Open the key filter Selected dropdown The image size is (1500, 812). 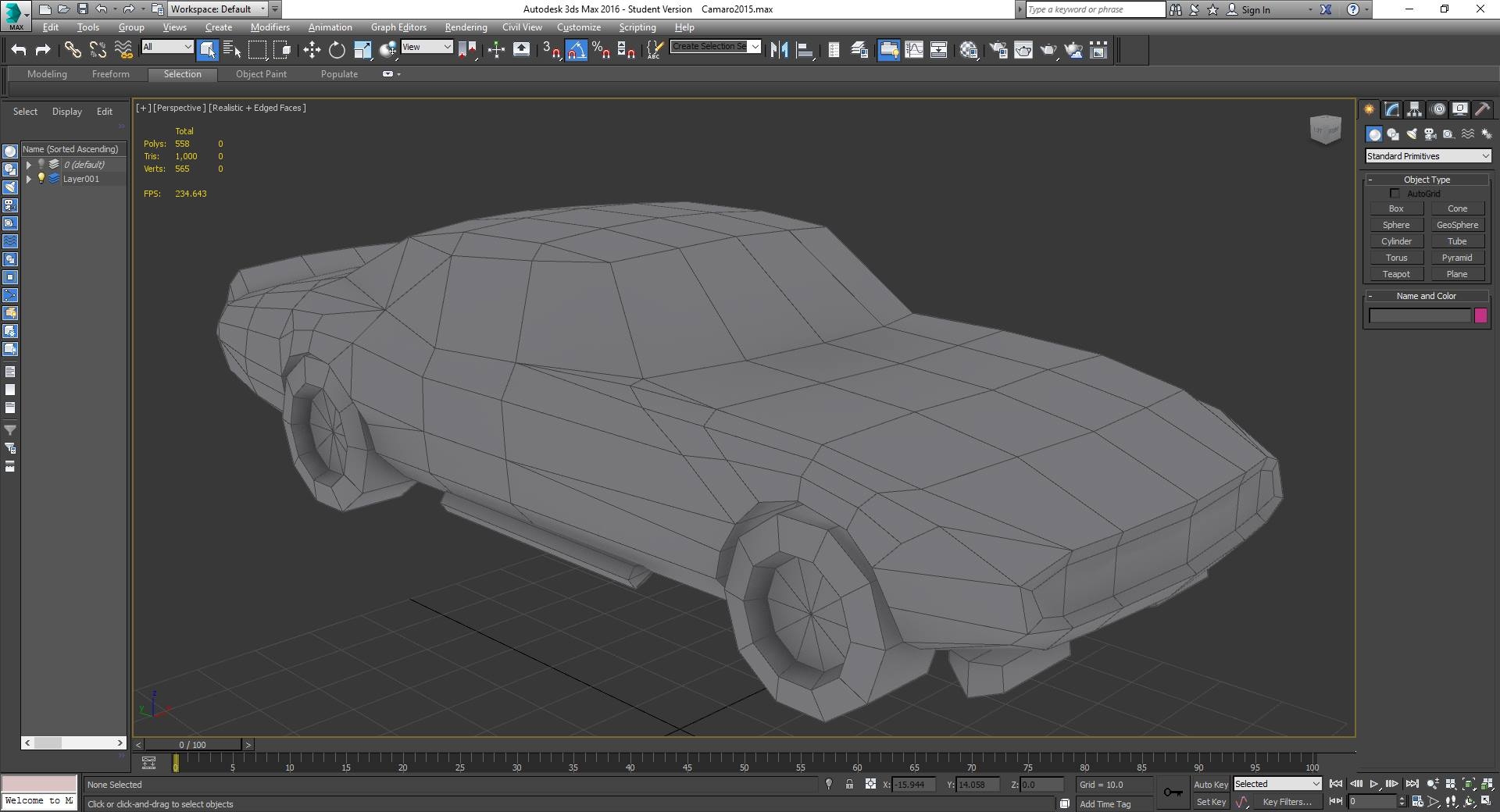point(1277,784)
